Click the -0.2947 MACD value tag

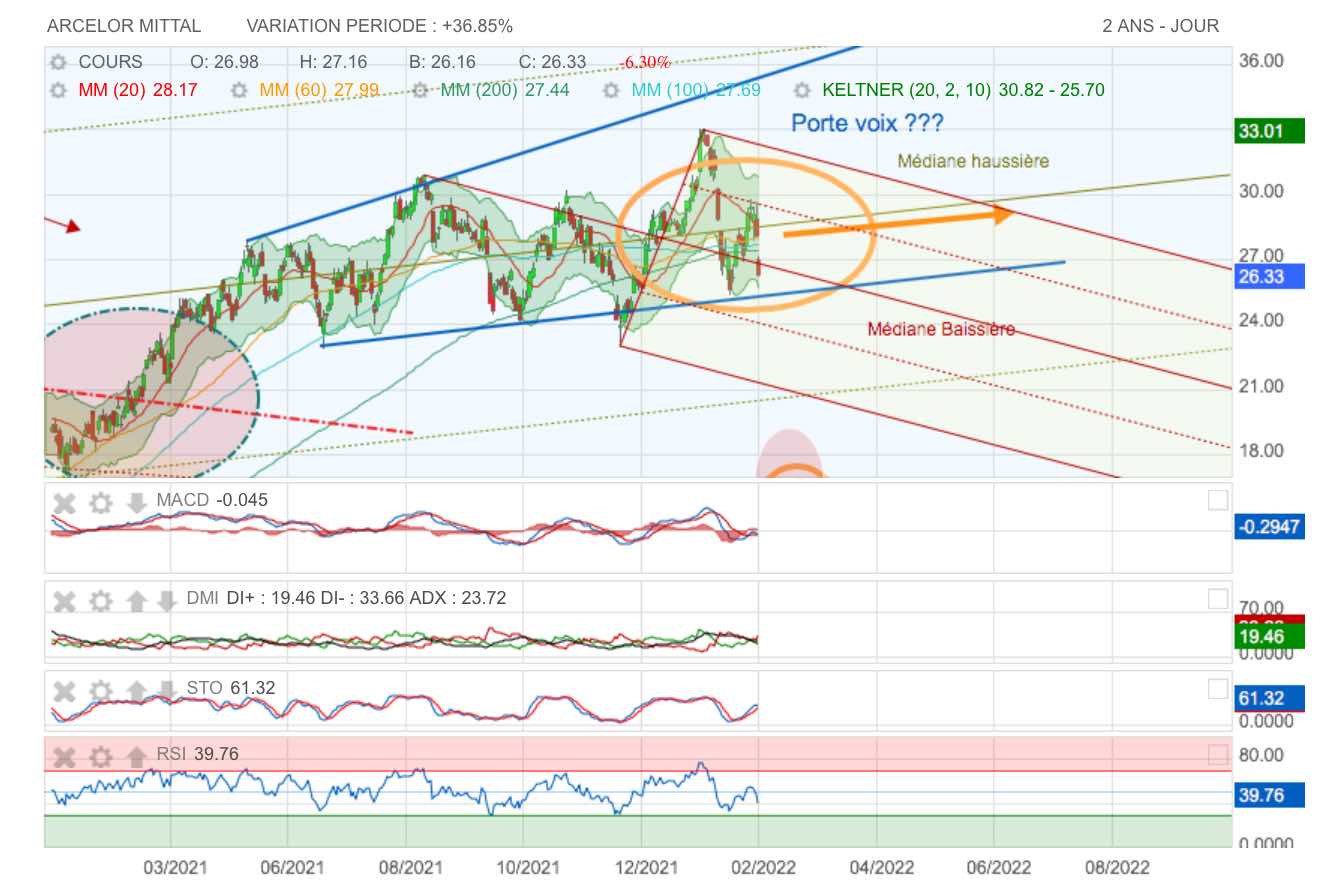[1270, 526]
